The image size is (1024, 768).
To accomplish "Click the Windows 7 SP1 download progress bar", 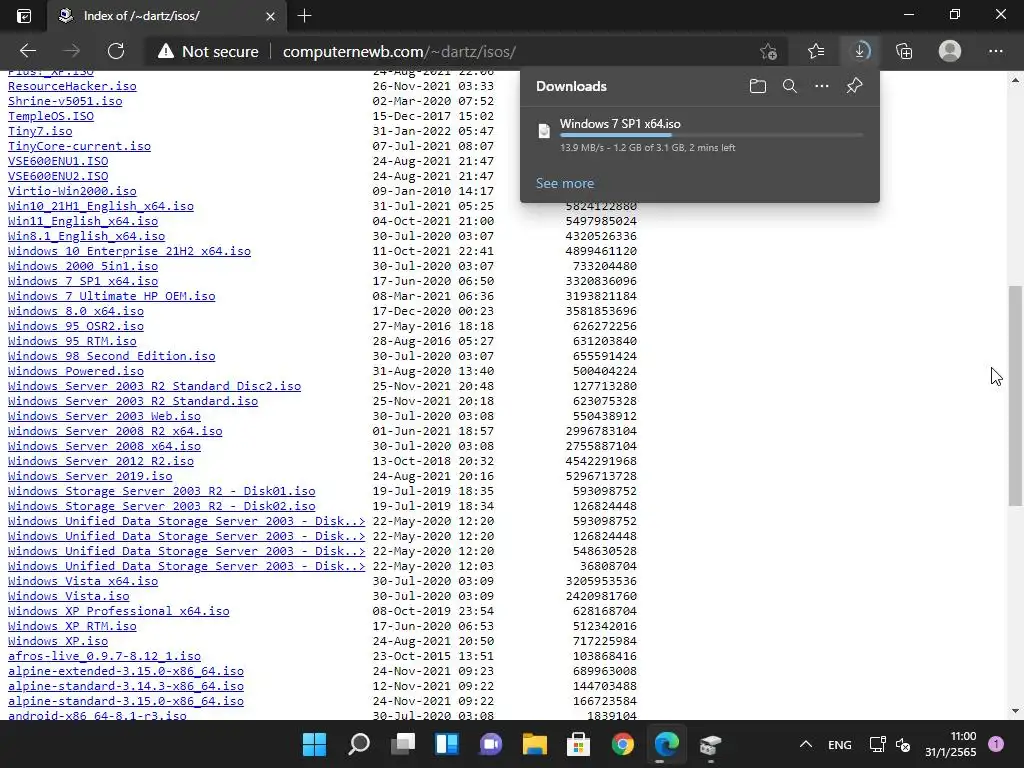I will coord(711,135).
